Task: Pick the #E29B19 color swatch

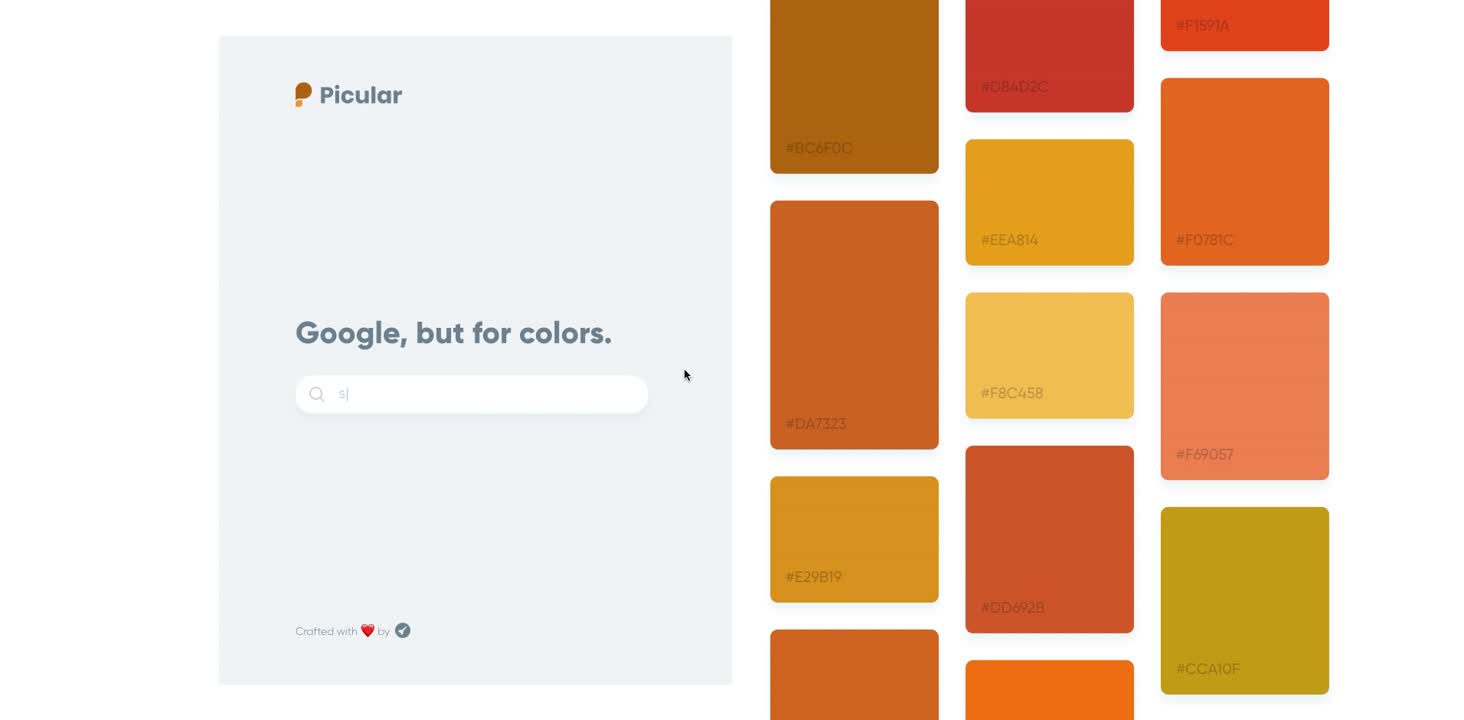Action: (854, 540)
